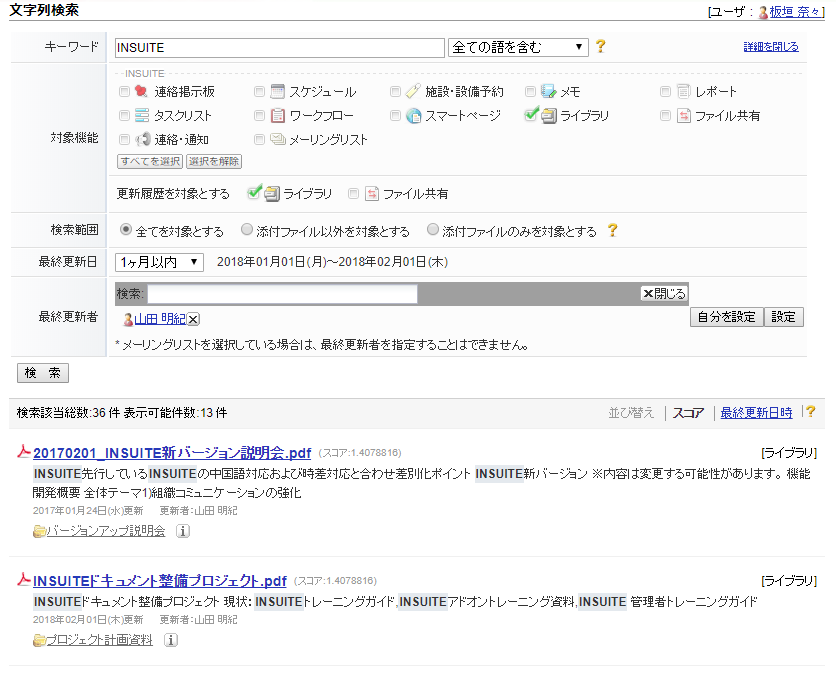Image resolution: width=836 pixels, height=678 pixels.
Task: Open info icon next to プロジェクト計画資料
Action: (x=171, y=640)
